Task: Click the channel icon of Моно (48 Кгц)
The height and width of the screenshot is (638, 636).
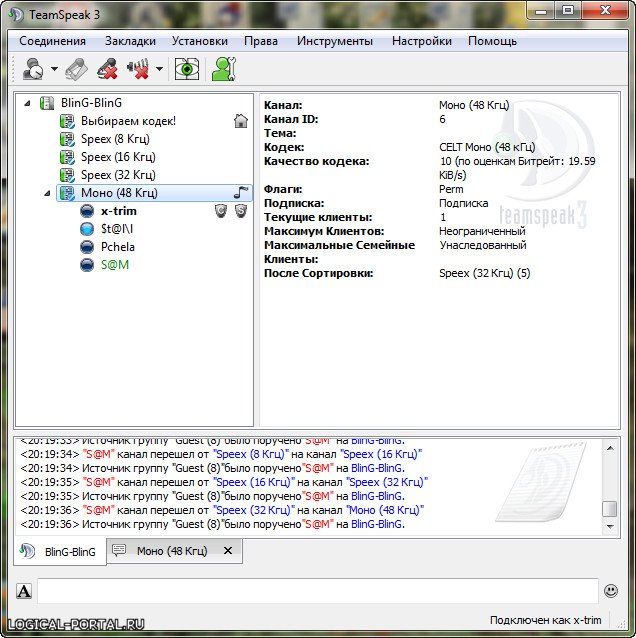Action: 67,193
